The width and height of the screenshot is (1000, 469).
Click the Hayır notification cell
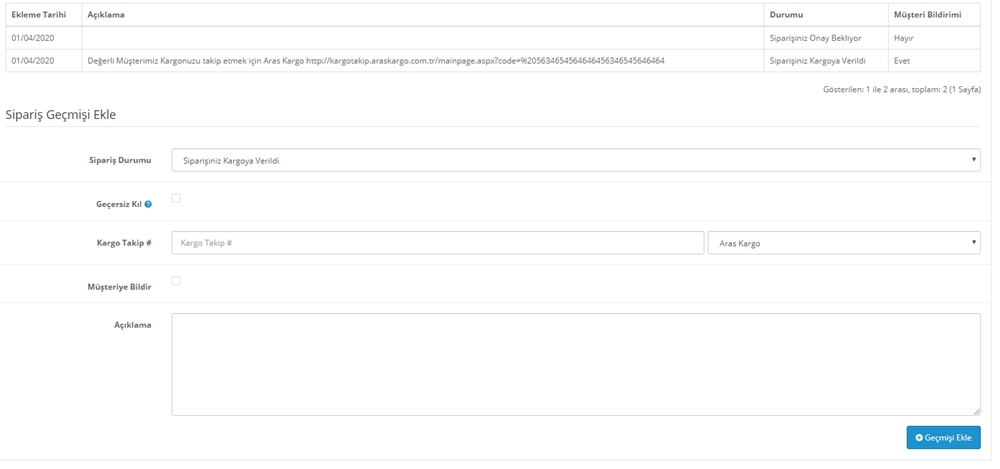(934, 38)
